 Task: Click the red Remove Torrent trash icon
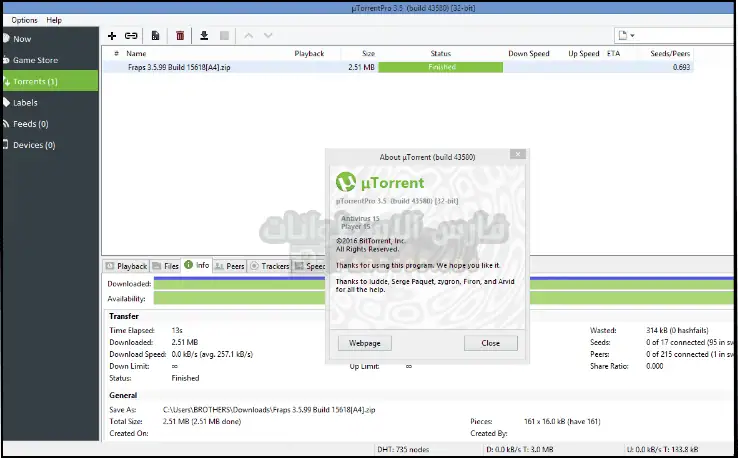(x=180, y=35)
